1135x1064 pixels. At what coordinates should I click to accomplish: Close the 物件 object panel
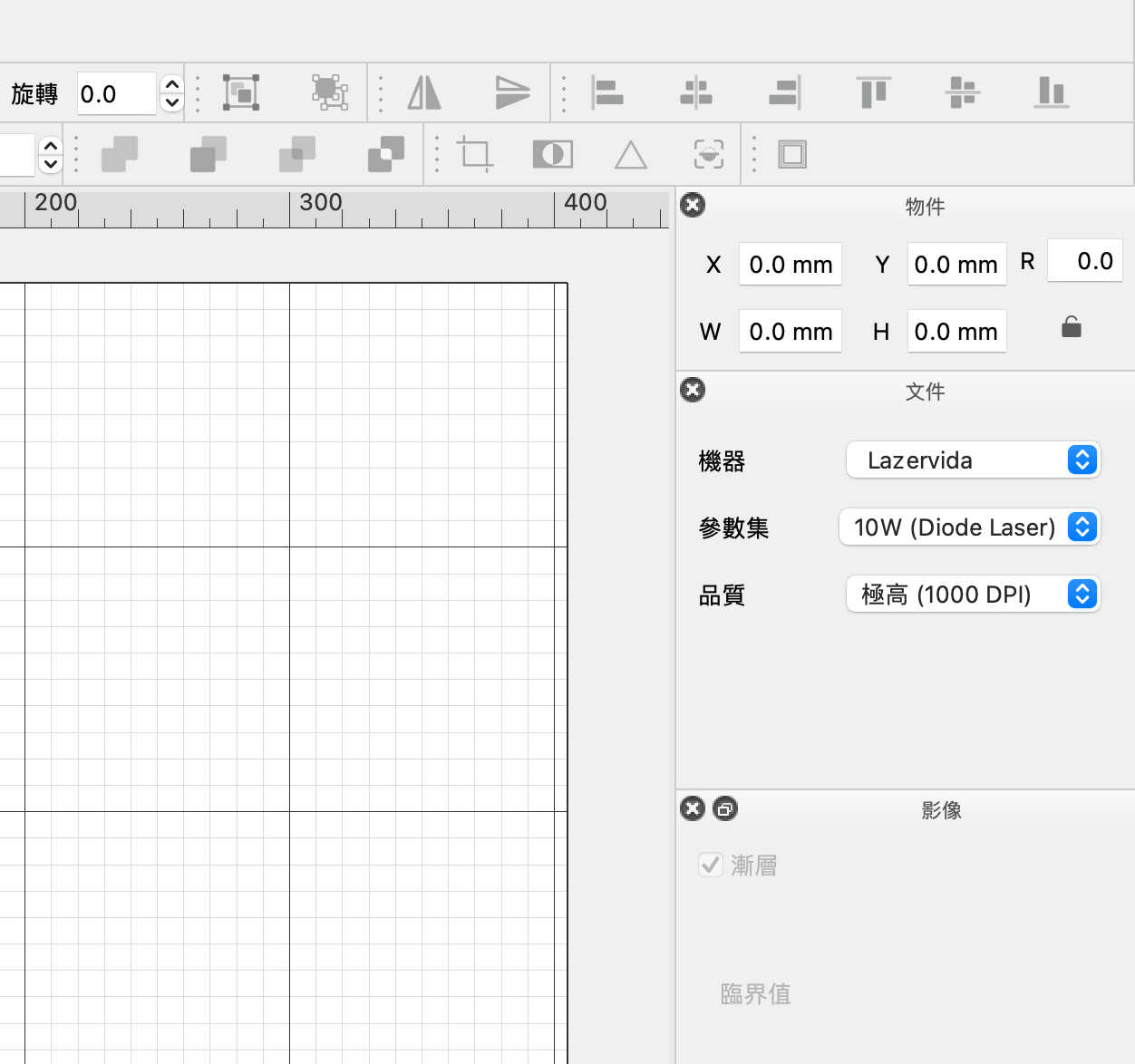tap(693, 205)
